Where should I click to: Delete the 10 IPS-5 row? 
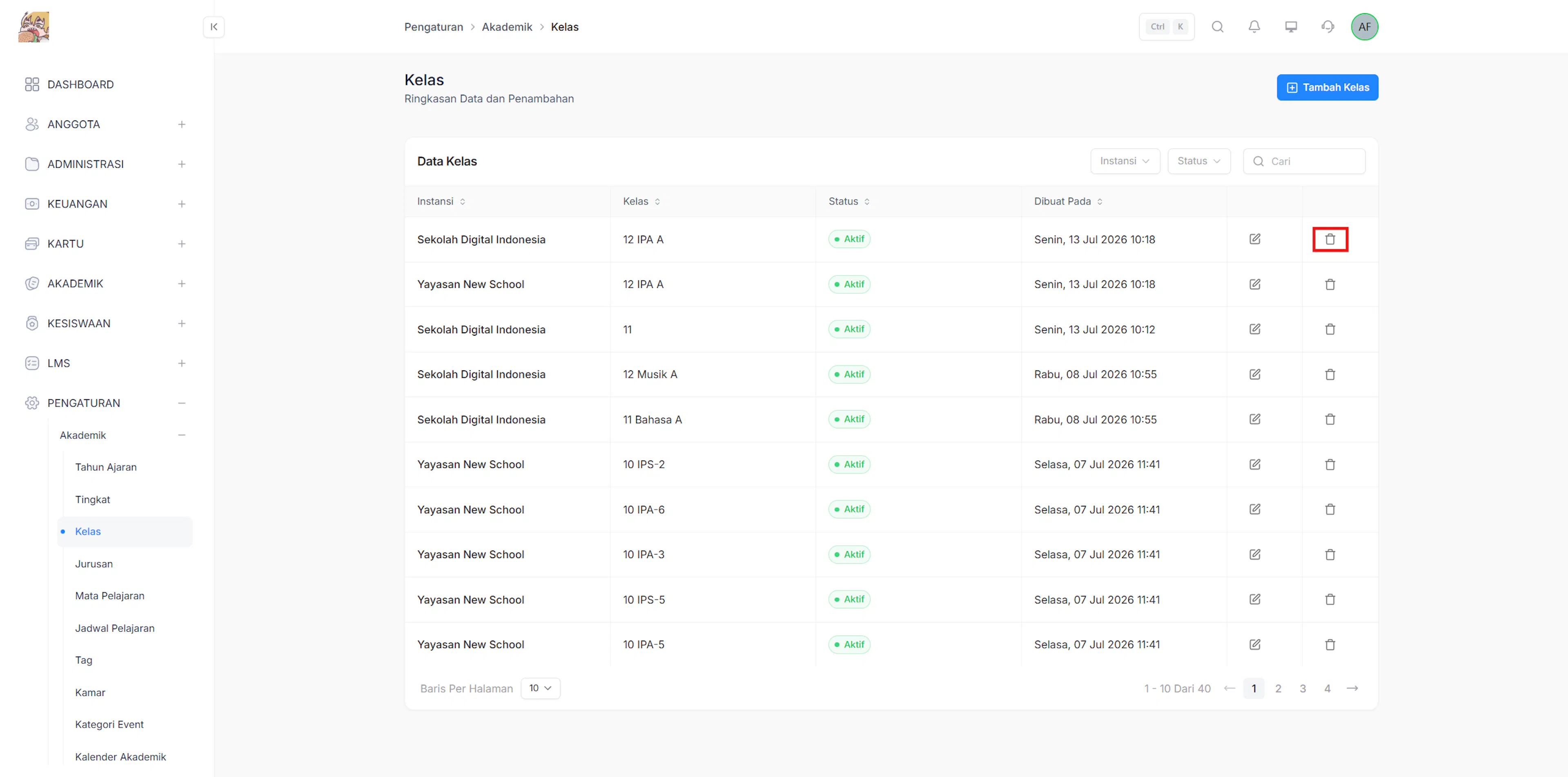pyautogui.click(x=1330, y=599)
